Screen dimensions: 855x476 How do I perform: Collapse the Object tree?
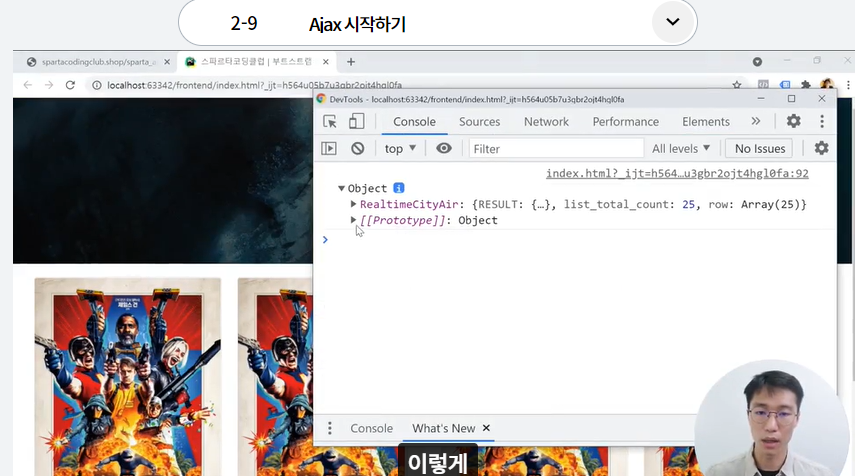point(341,188)
